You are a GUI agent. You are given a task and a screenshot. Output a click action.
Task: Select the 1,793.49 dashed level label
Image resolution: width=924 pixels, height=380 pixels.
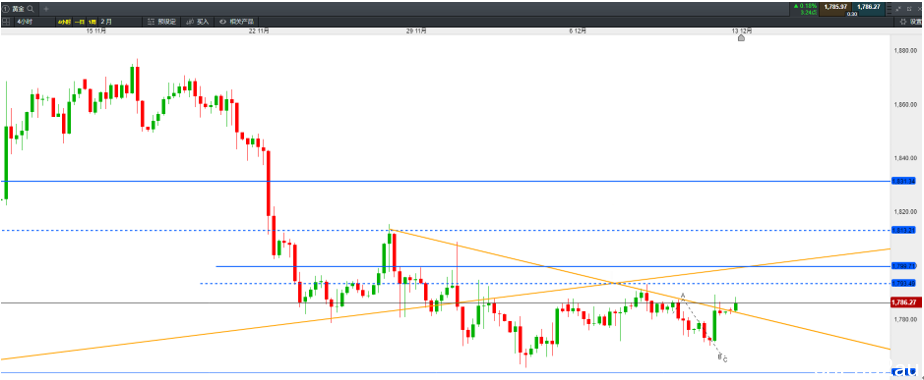(903, 283)
